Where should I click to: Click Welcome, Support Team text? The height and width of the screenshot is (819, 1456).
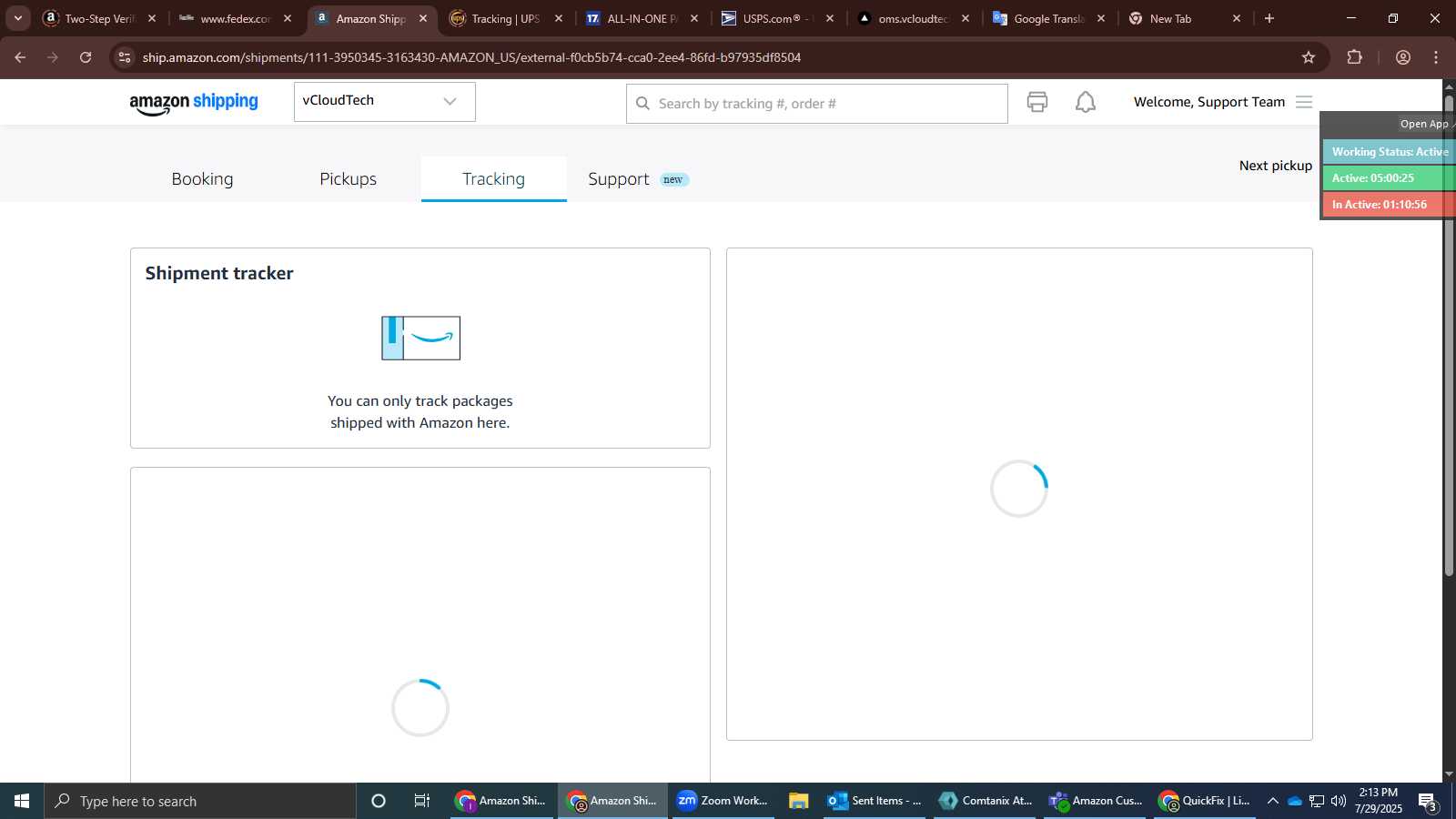1209,102
